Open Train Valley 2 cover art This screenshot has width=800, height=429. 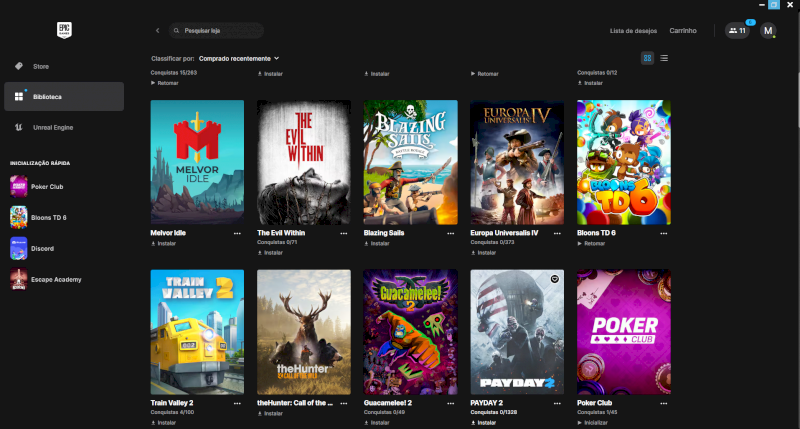[197, 332]
